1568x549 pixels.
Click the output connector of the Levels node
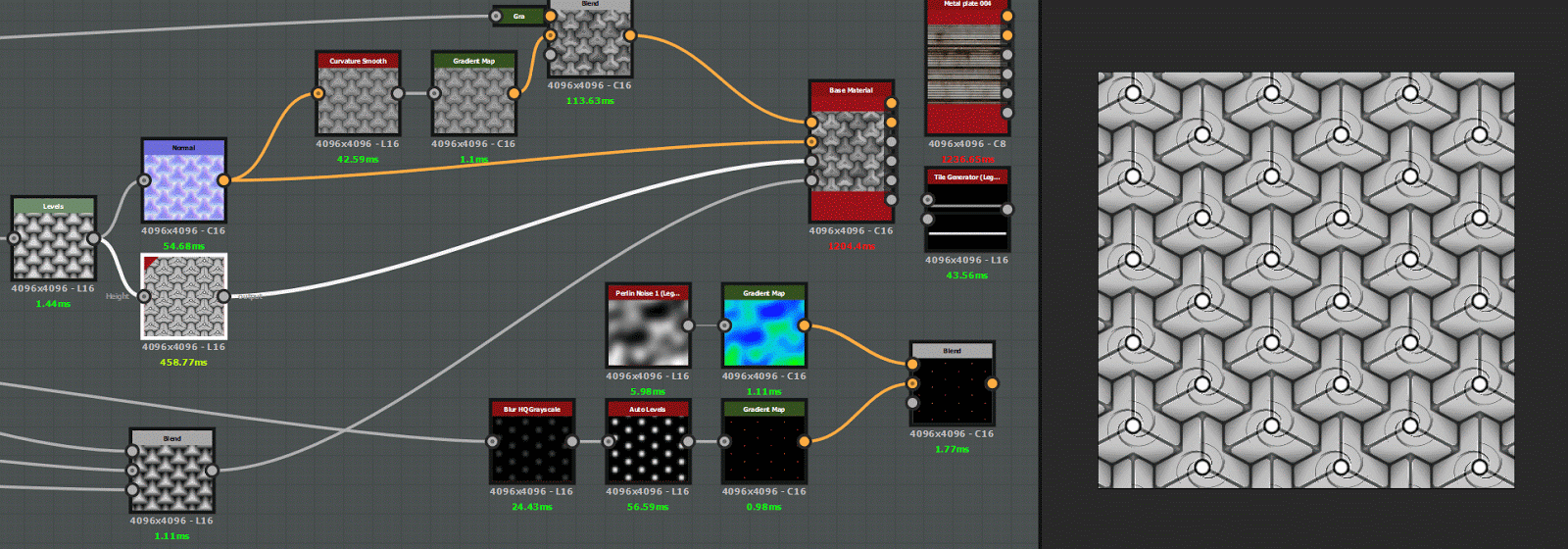[x=93, y=238]
